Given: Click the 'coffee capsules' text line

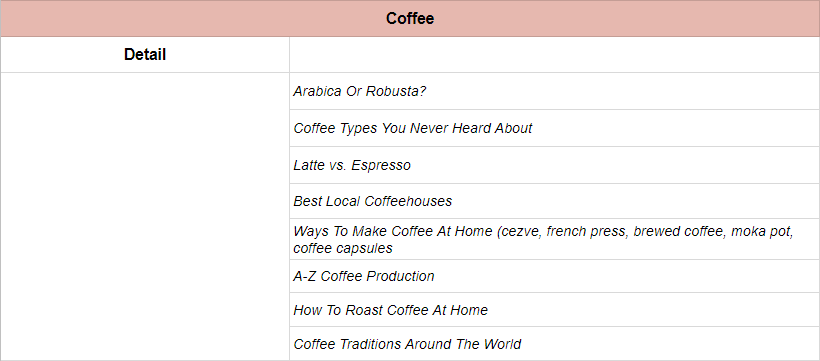Looking at the screenshot, I should (x=343, y=248).
